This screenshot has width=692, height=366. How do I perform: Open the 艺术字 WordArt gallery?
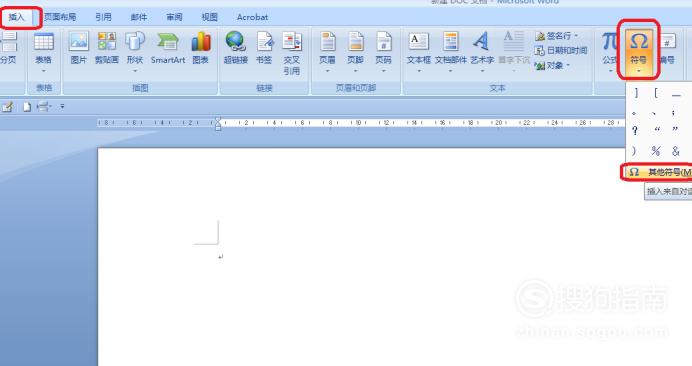(482, 52)
